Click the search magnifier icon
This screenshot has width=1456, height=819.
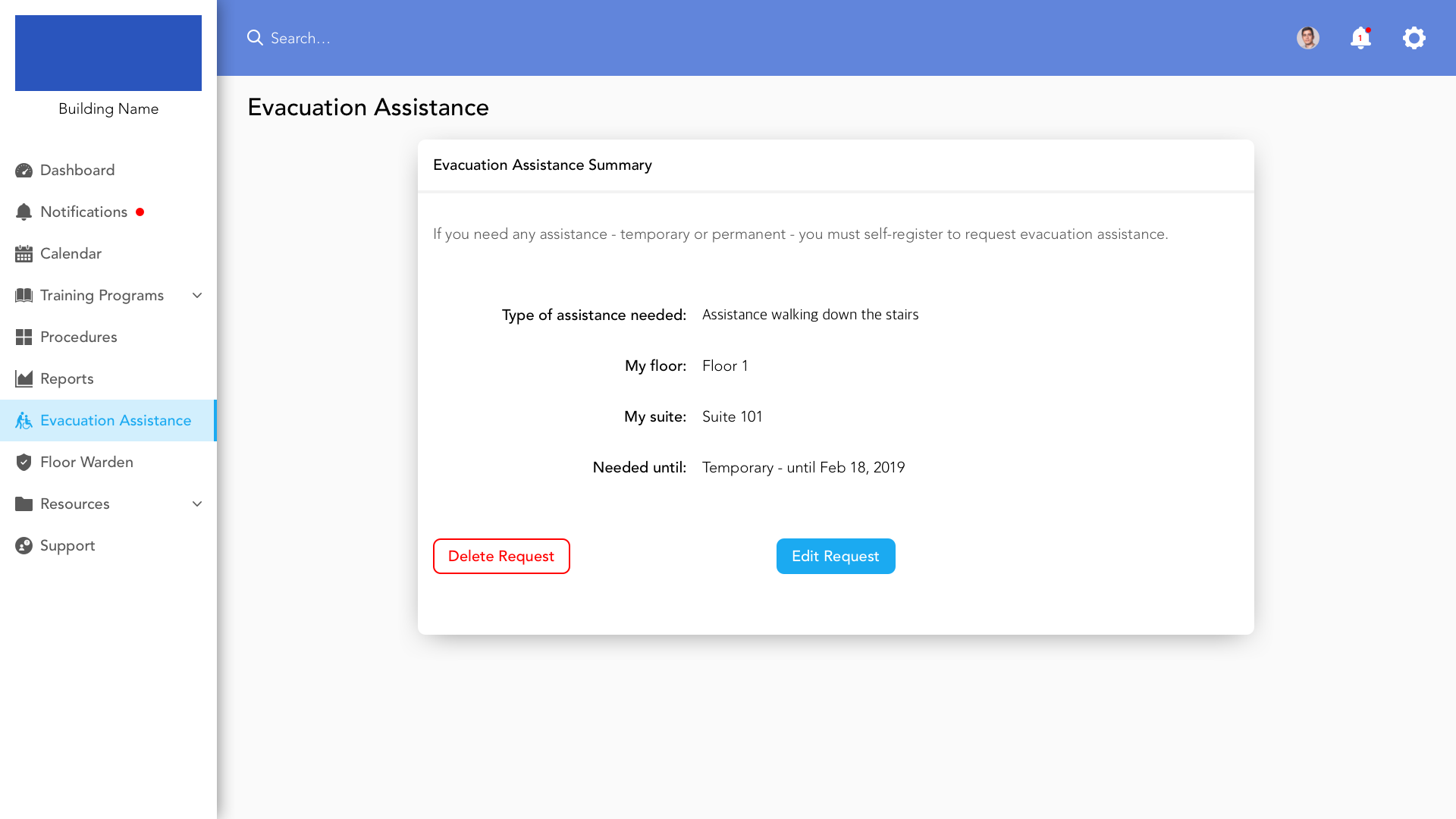[255, 38]
